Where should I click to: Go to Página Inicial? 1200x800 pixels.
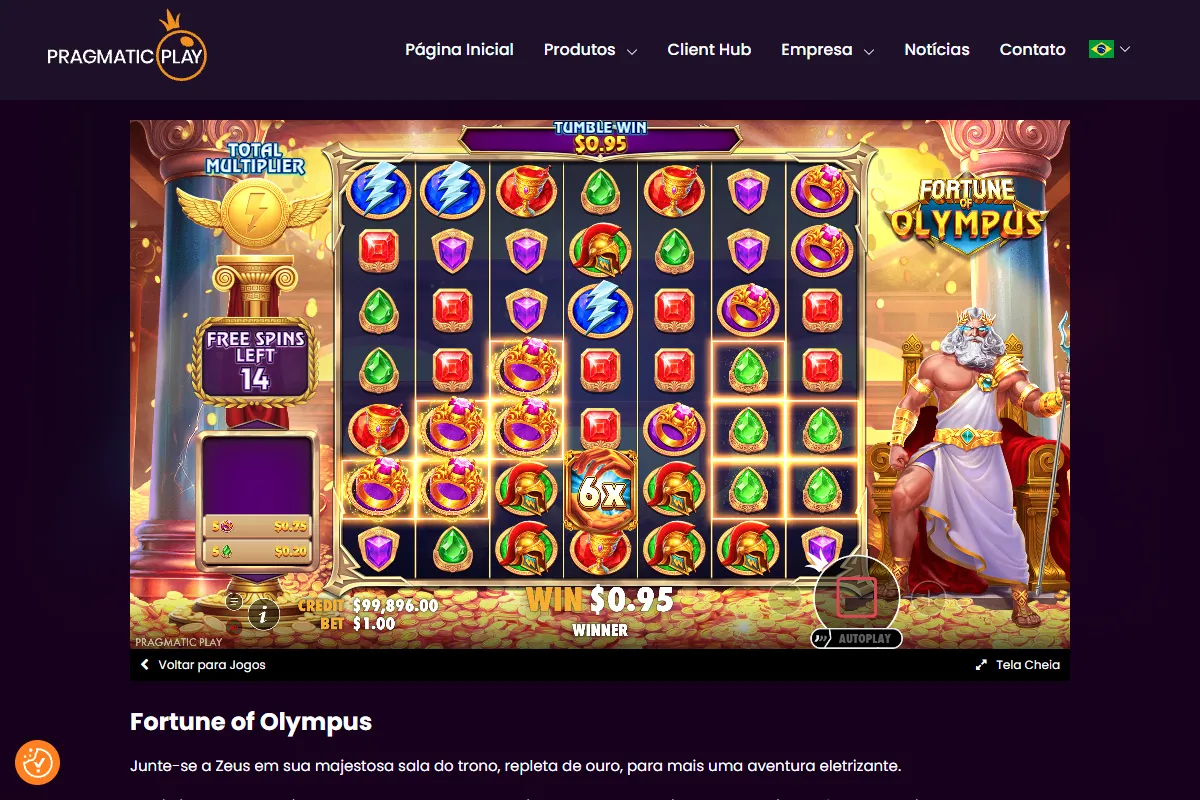click(x=459, y=49)
